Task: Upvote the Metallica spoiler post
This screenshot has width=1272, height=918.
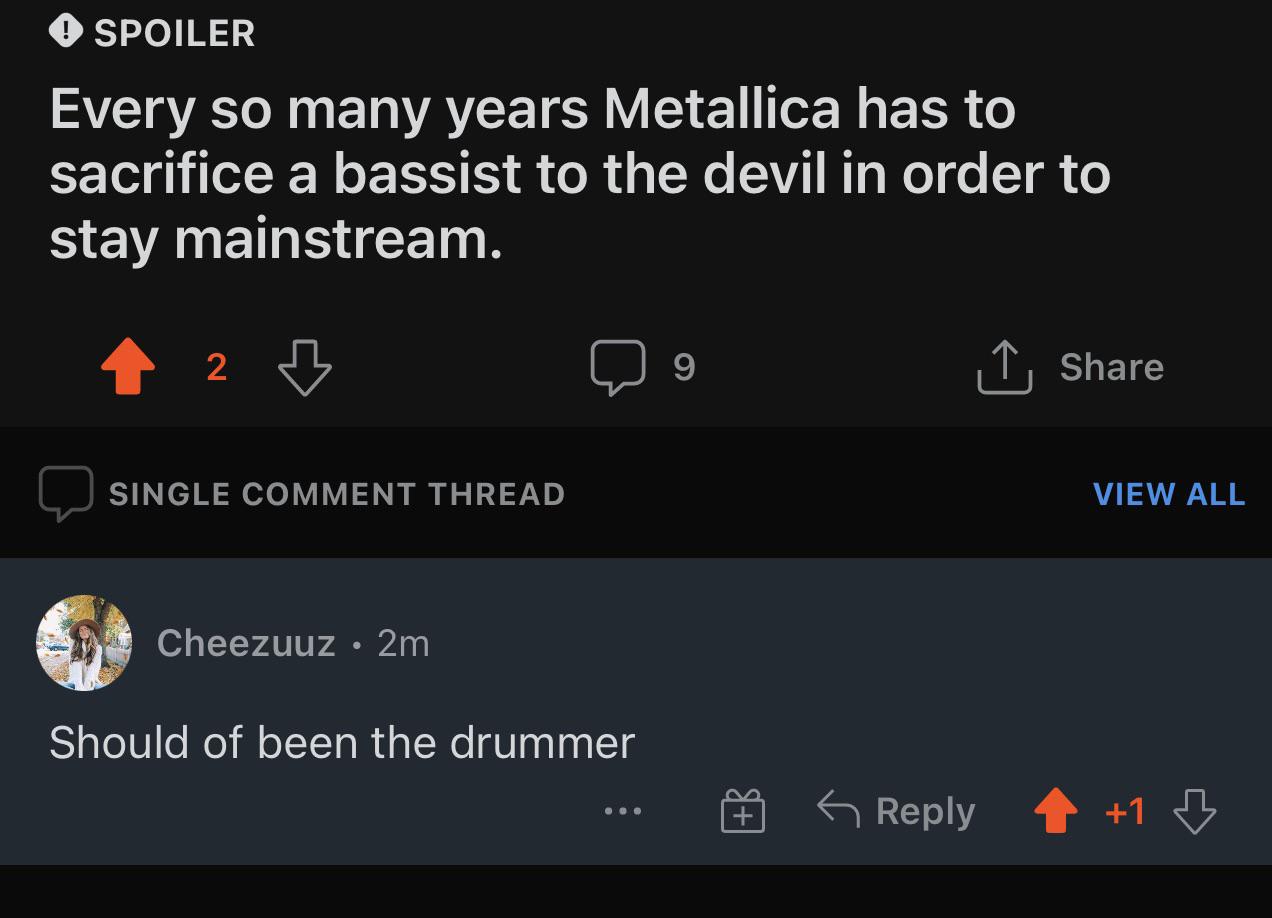Action: (x=128, y=367)
